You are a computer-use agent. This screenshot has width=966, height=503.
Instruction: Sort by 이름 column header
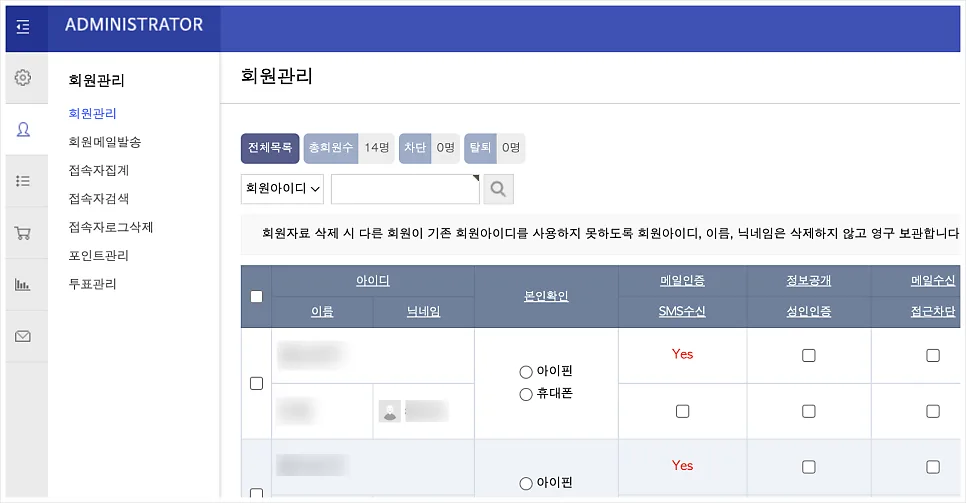[322, 311]
